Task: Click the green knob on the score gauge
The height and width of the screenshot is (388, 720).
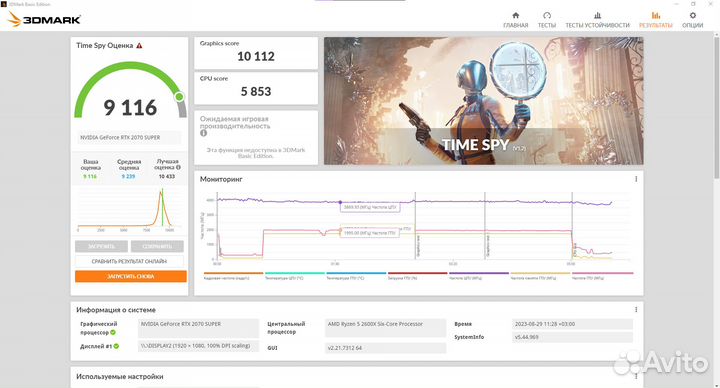Action: click(180, 96)
